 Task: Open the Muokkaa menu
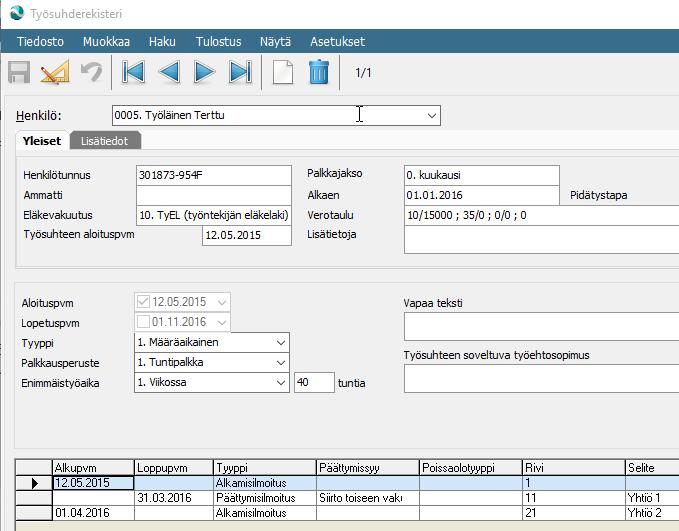107,42
